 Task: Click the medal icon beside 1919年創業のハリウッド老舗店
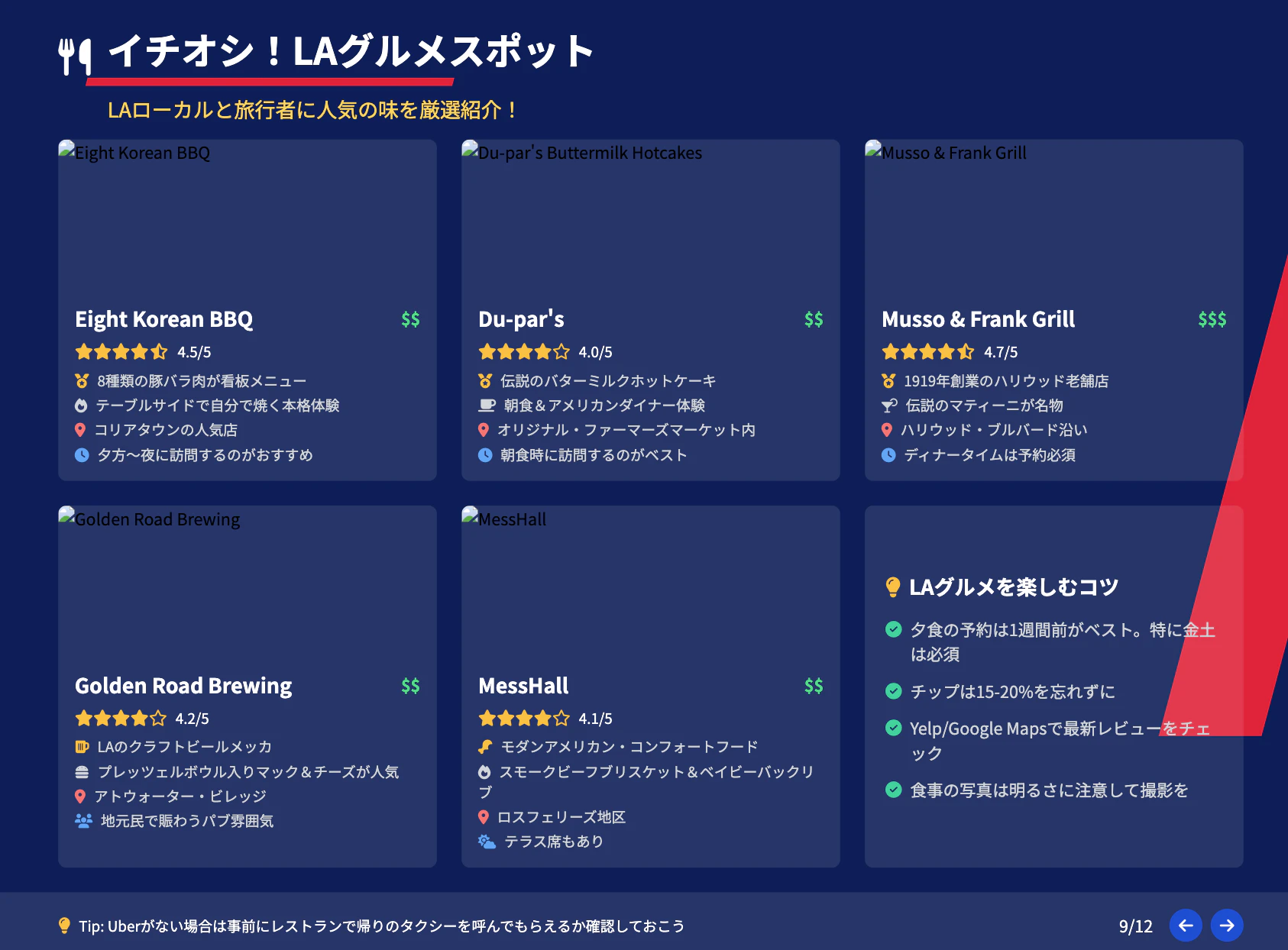pos(888,380)
